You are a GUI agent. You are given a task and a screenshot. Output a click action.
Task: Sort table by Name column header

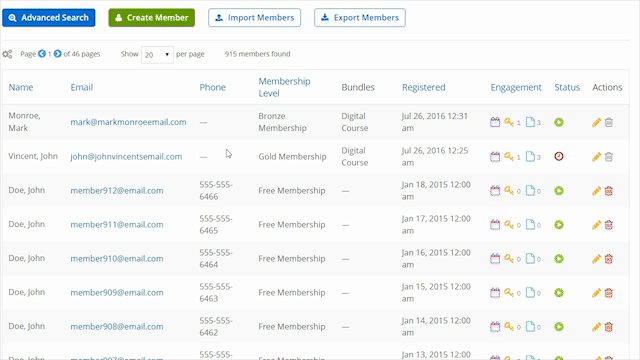pos(21,87)
